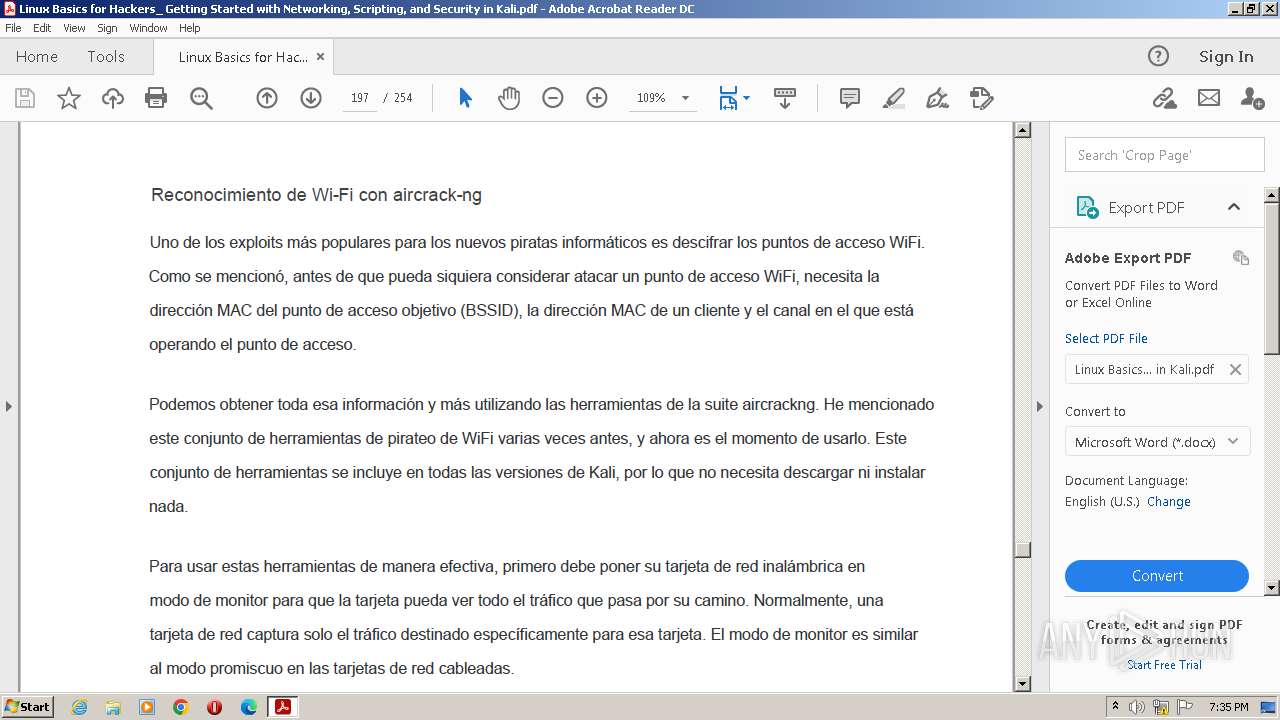The image size is (1280, 720).
Task: Collapse the Export PDF panel chevron
Action: pos(1233,207)
